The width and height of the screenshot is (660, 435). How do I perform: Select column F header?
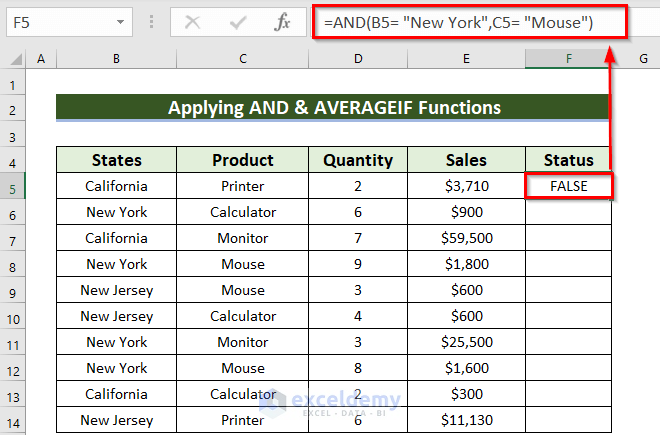click(568, 59)
